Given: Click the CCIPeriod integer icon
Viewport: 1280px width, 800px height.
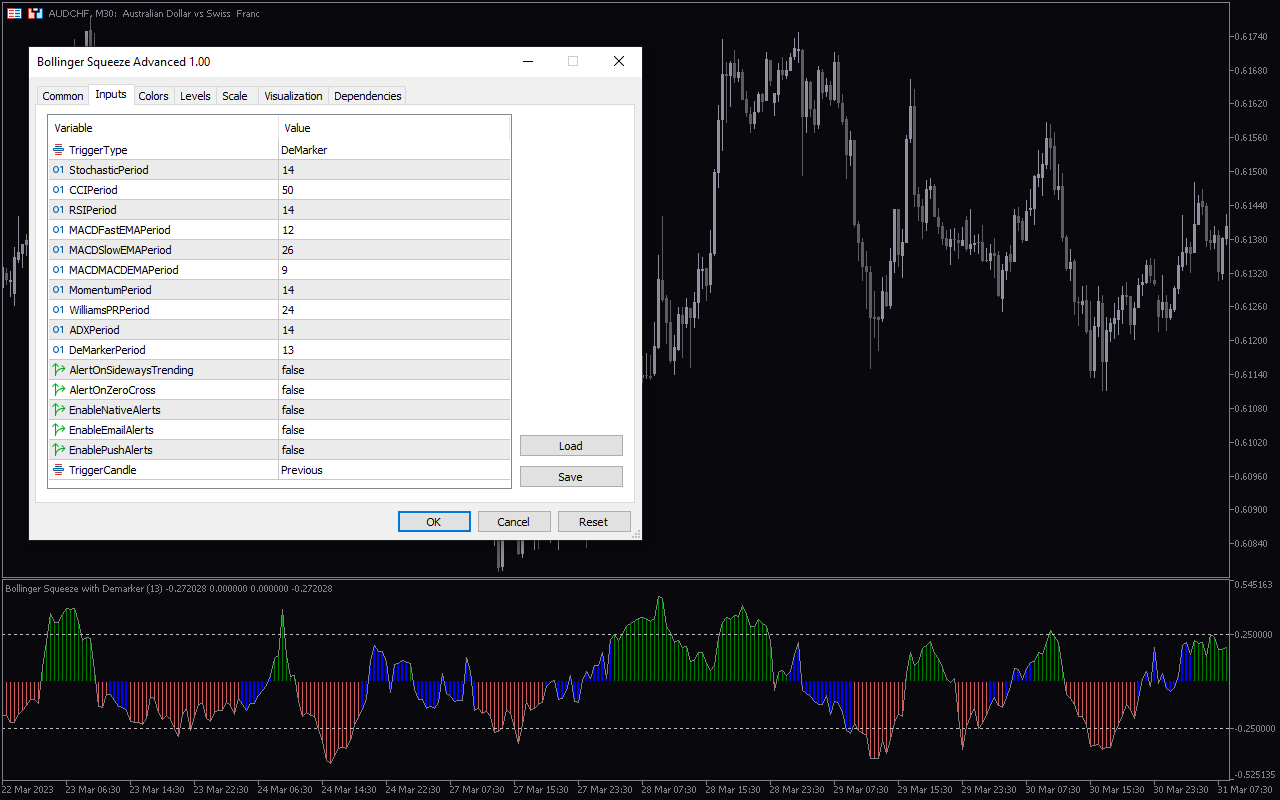Looking at the screenshot, I should point(58,190).
